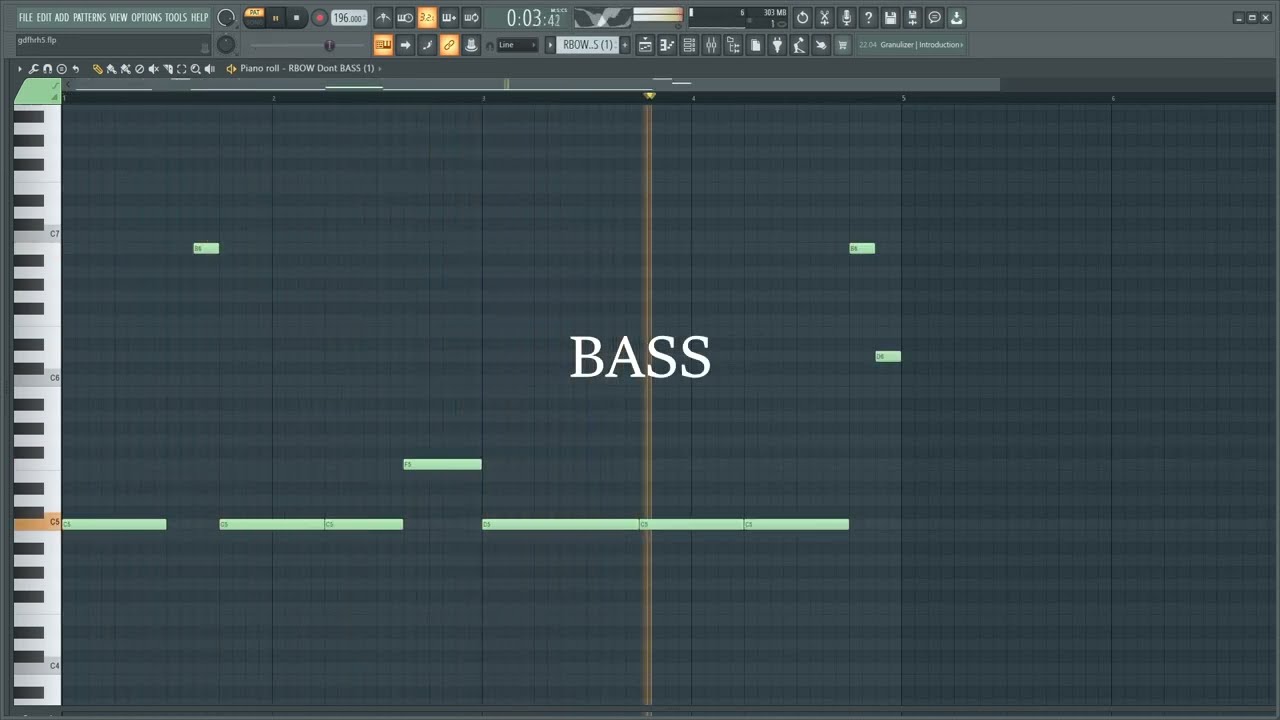
Task: Open the news chat bubble icon
Action: [x=934, y=18]
